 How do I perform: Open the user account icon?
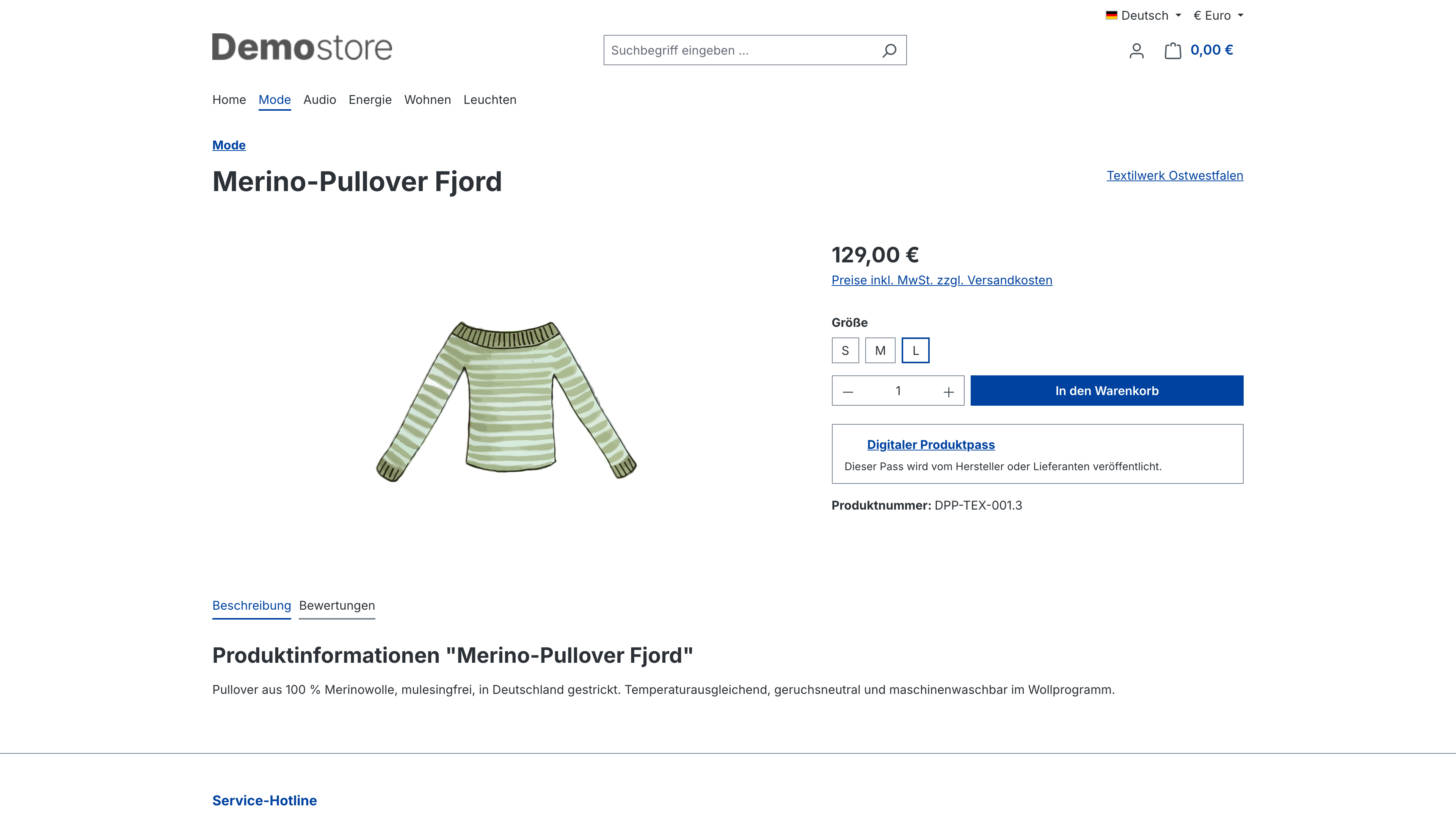coord(1136,51)
